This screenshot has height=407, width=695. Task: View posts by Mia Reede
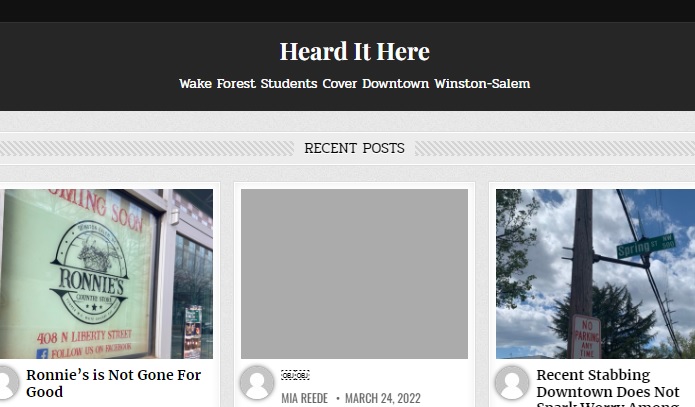(x=305, y=398)
